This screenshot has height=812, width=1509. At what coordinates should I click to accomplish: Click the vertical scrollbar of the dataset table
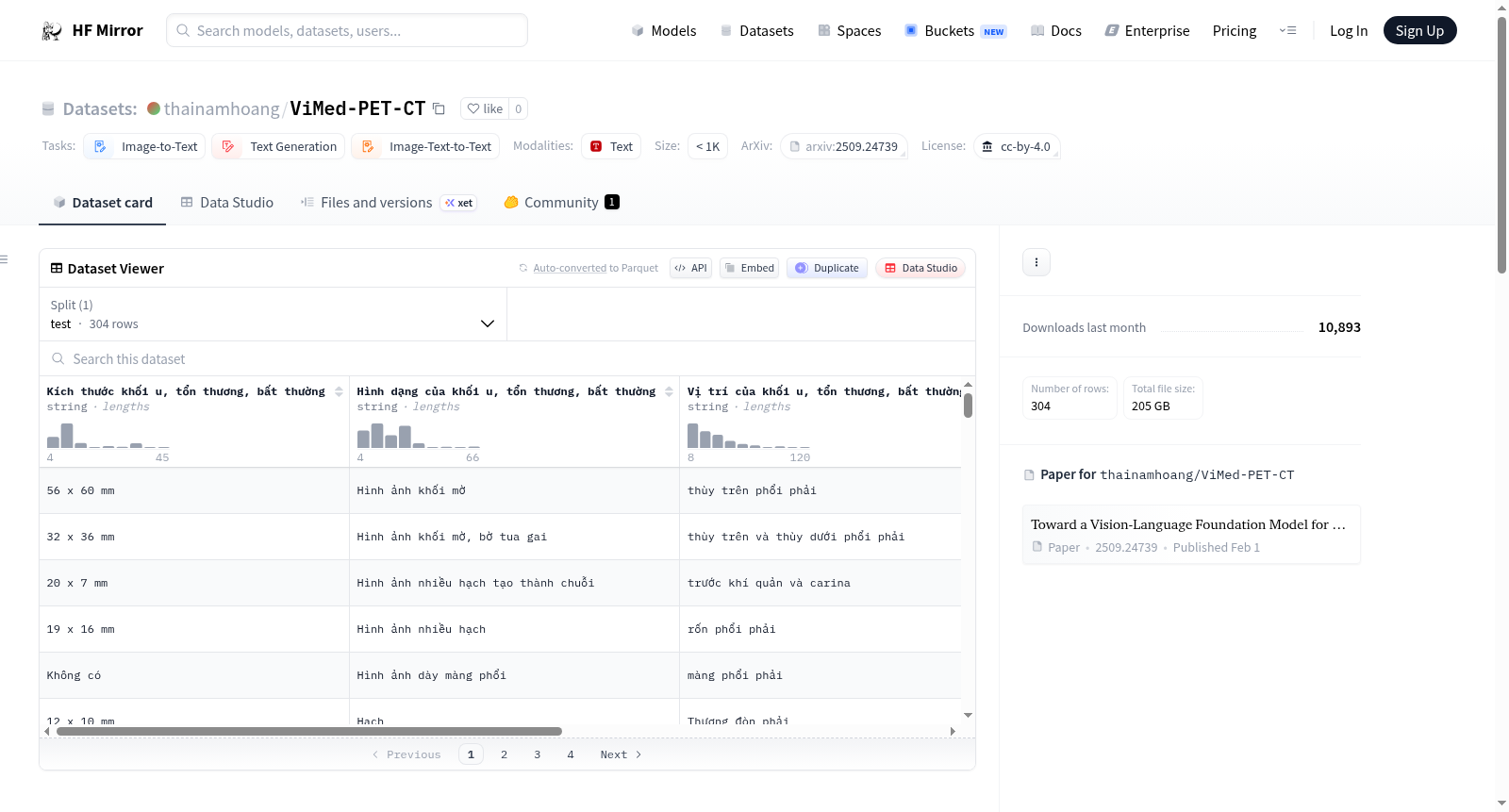pos(968,406)
